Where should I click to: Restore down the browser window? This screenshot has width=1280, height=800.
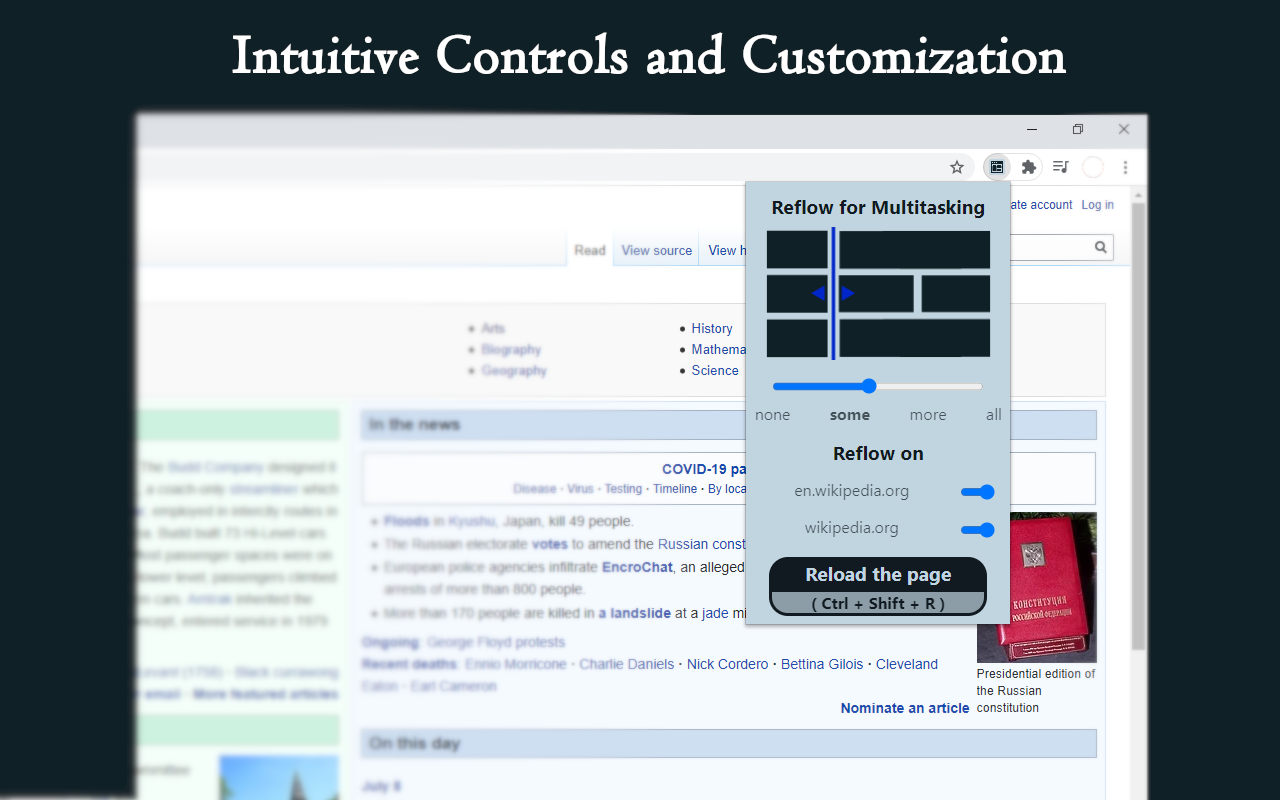coord(1077,129)
